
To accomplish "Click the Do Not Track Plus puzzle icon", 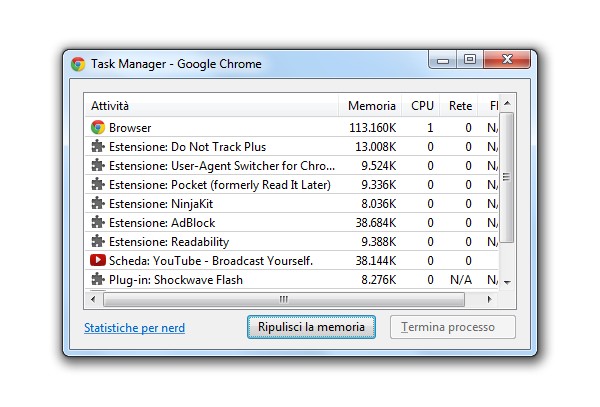I will [98, 146].
